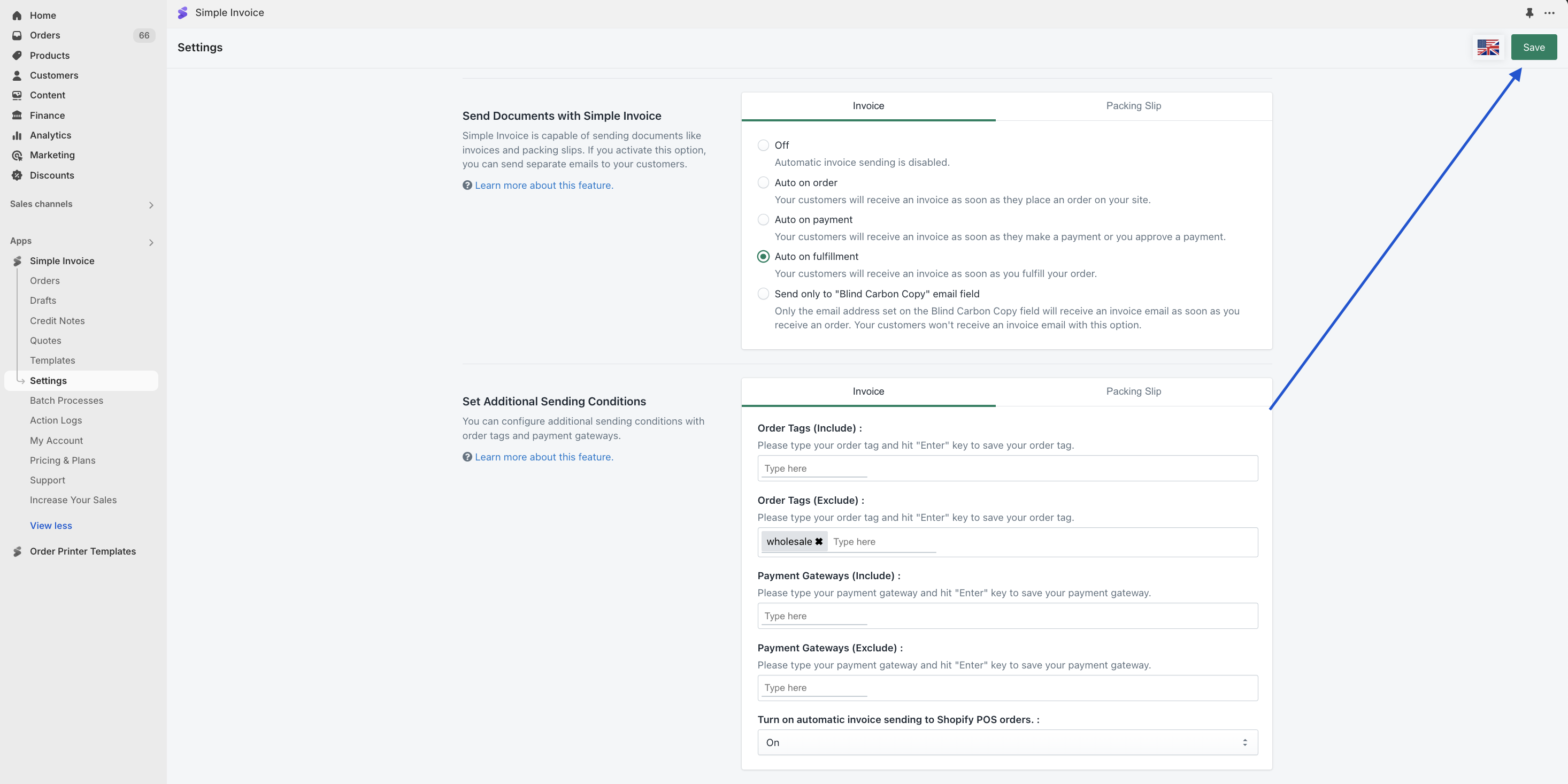Click the Analytics bar chart icon
Image resolution: width=1568 pixels, height=784 pixels.
[17, 135]
